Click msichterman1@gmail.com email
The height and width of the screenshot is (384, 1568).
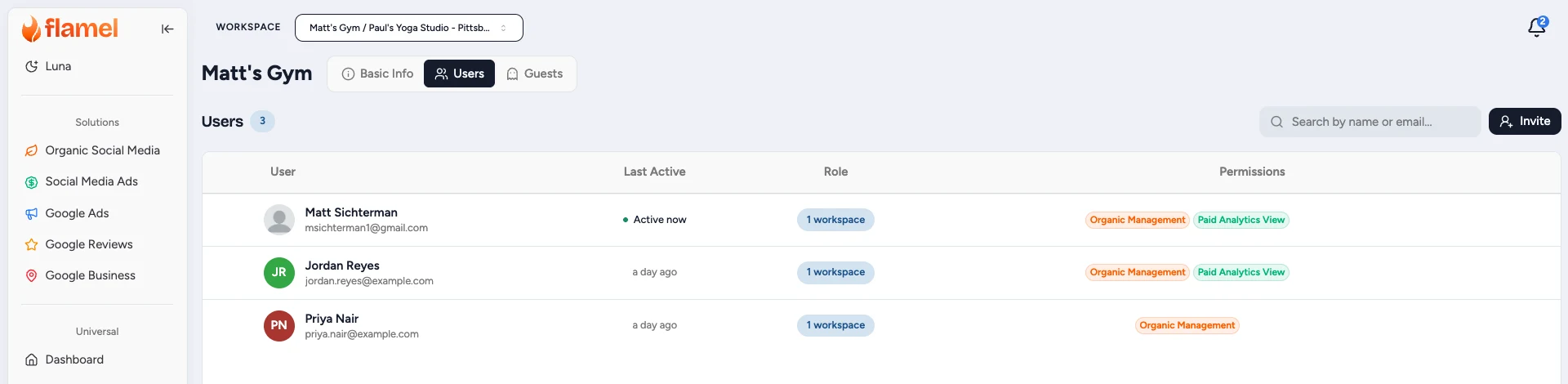[366, 228]
